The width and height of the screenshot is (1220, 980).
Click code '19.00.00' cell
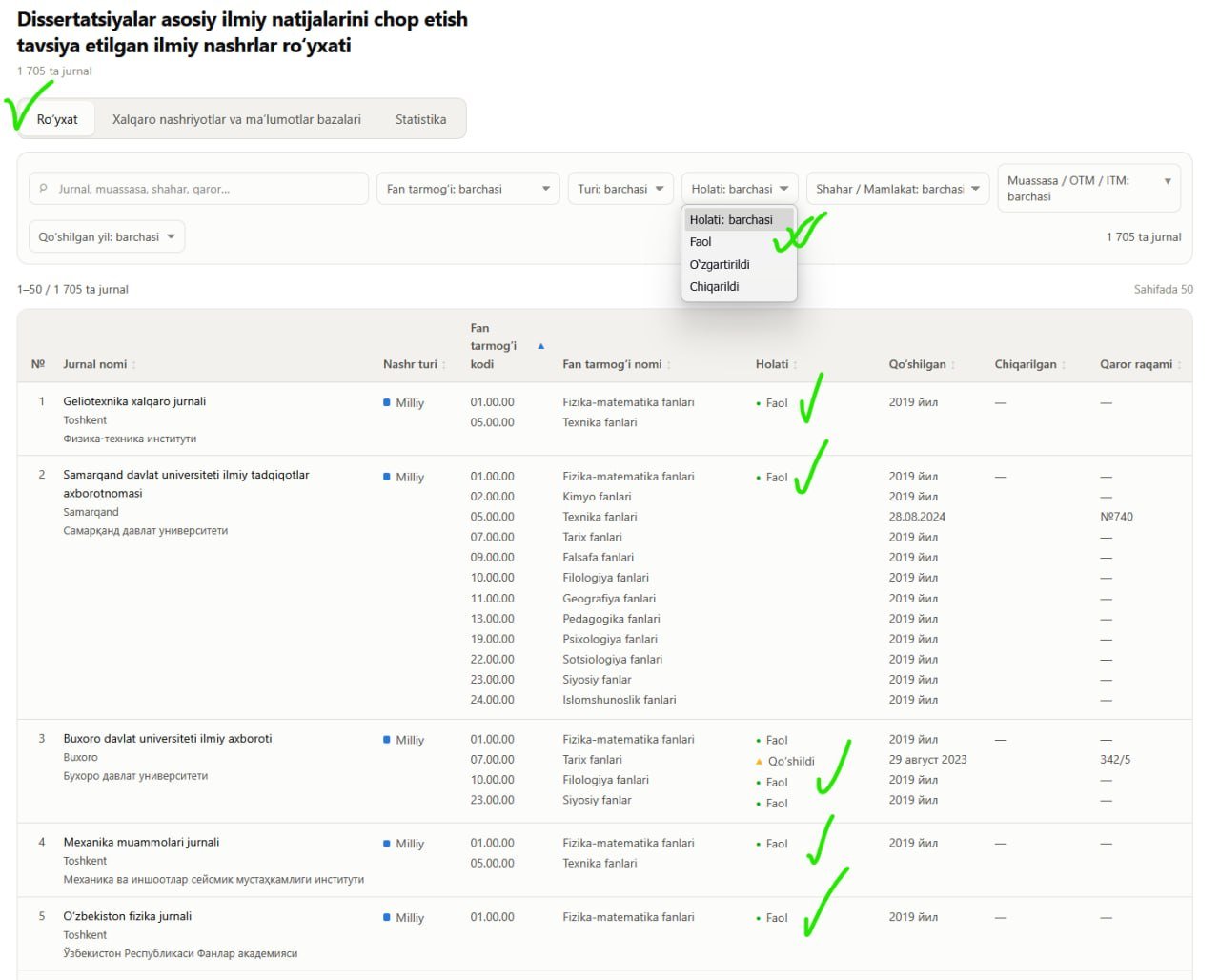coord(492,639)
